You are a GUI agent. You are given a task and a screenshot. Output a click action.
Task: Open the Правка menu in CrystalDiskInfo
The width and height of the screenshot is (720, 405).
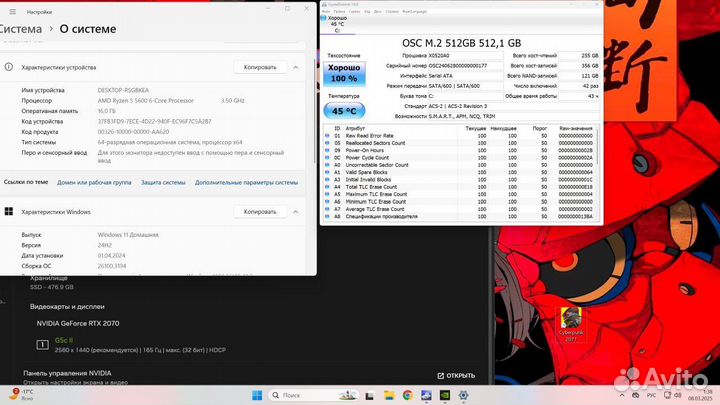coord(339,11)
